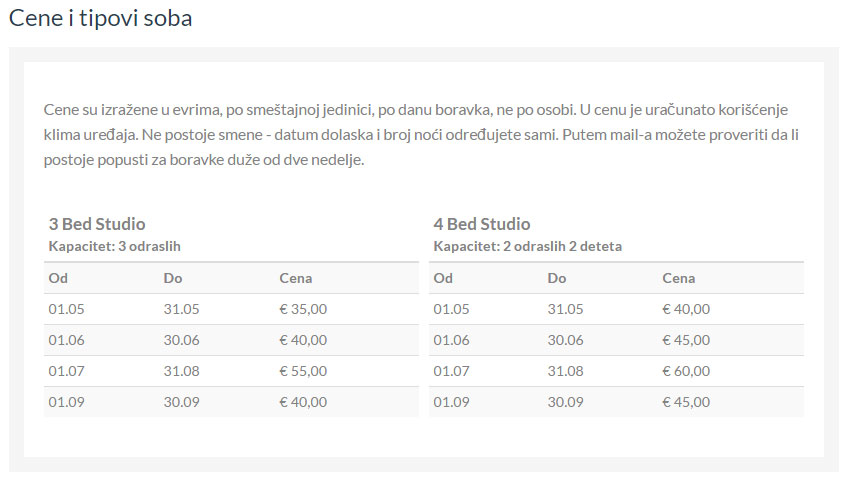Click the 01.05 start date in 3 Bed Studio table
849x482 pixels.
pyautogui.click(x=67, y=309)
